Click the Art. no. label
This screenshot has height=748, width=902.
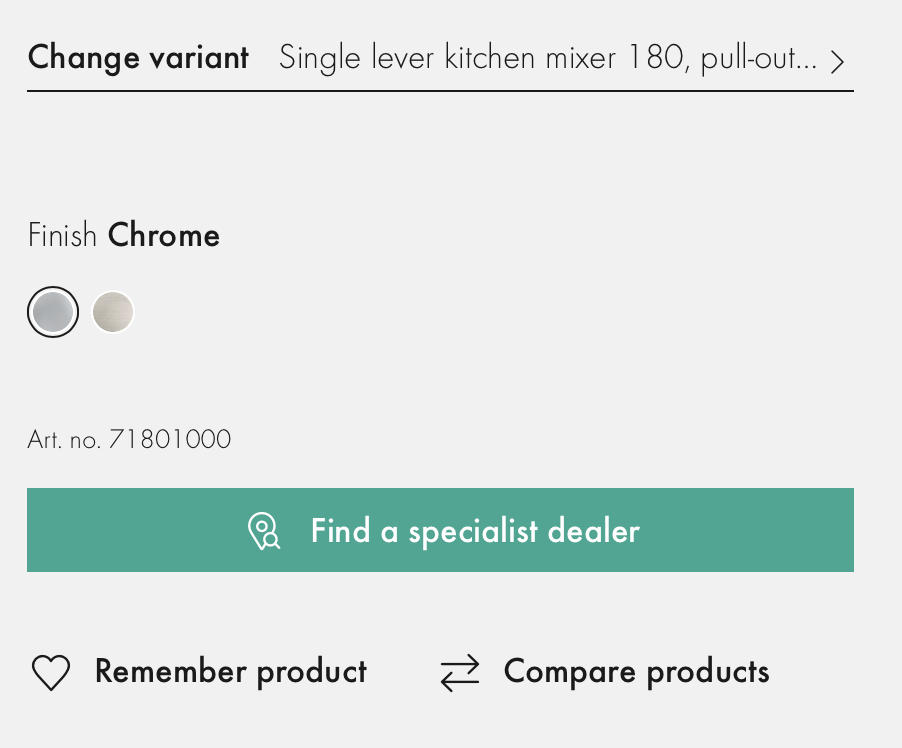pyautogui.click(x=64, y=440)
